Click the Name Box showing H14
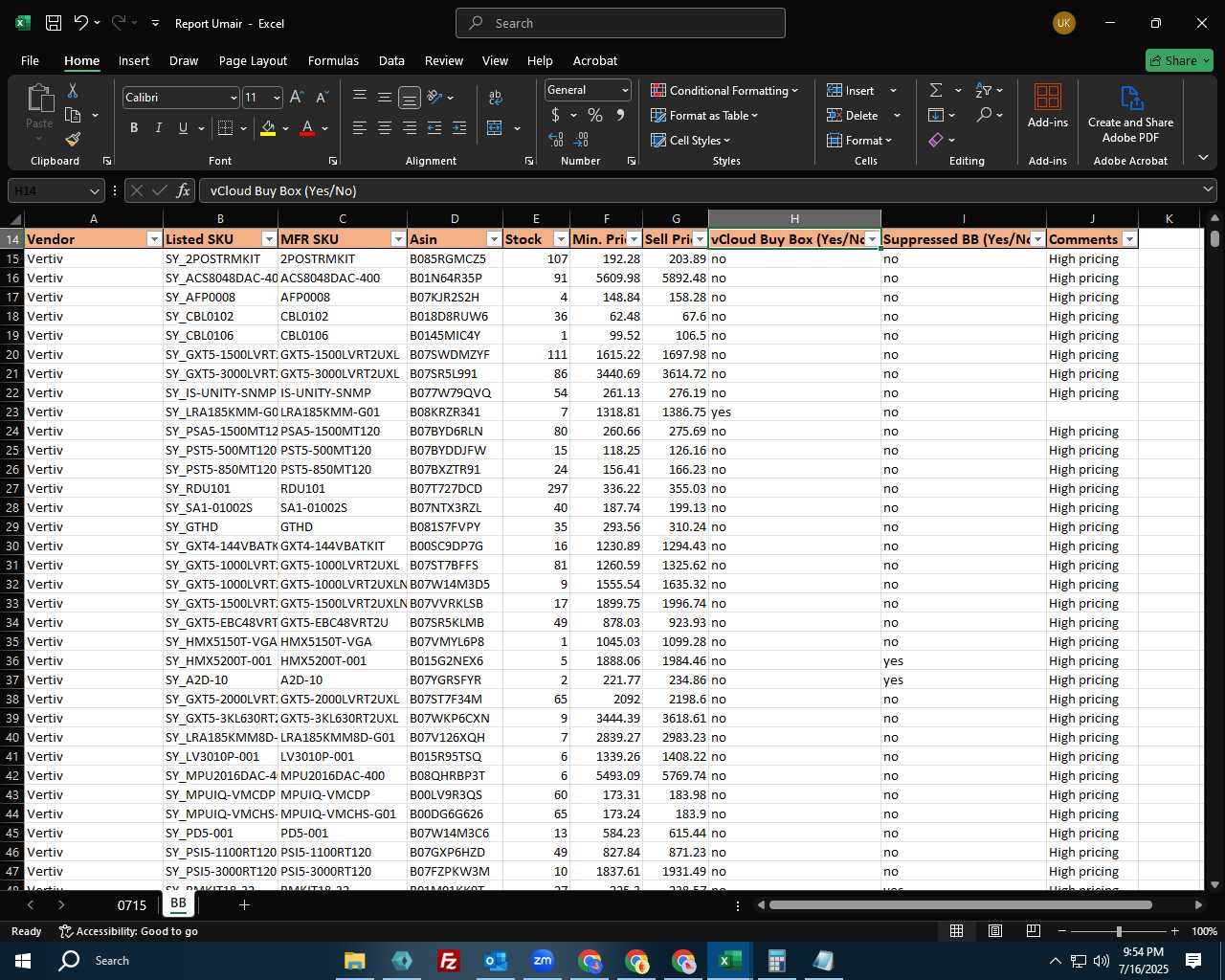 tap(55, 190)
